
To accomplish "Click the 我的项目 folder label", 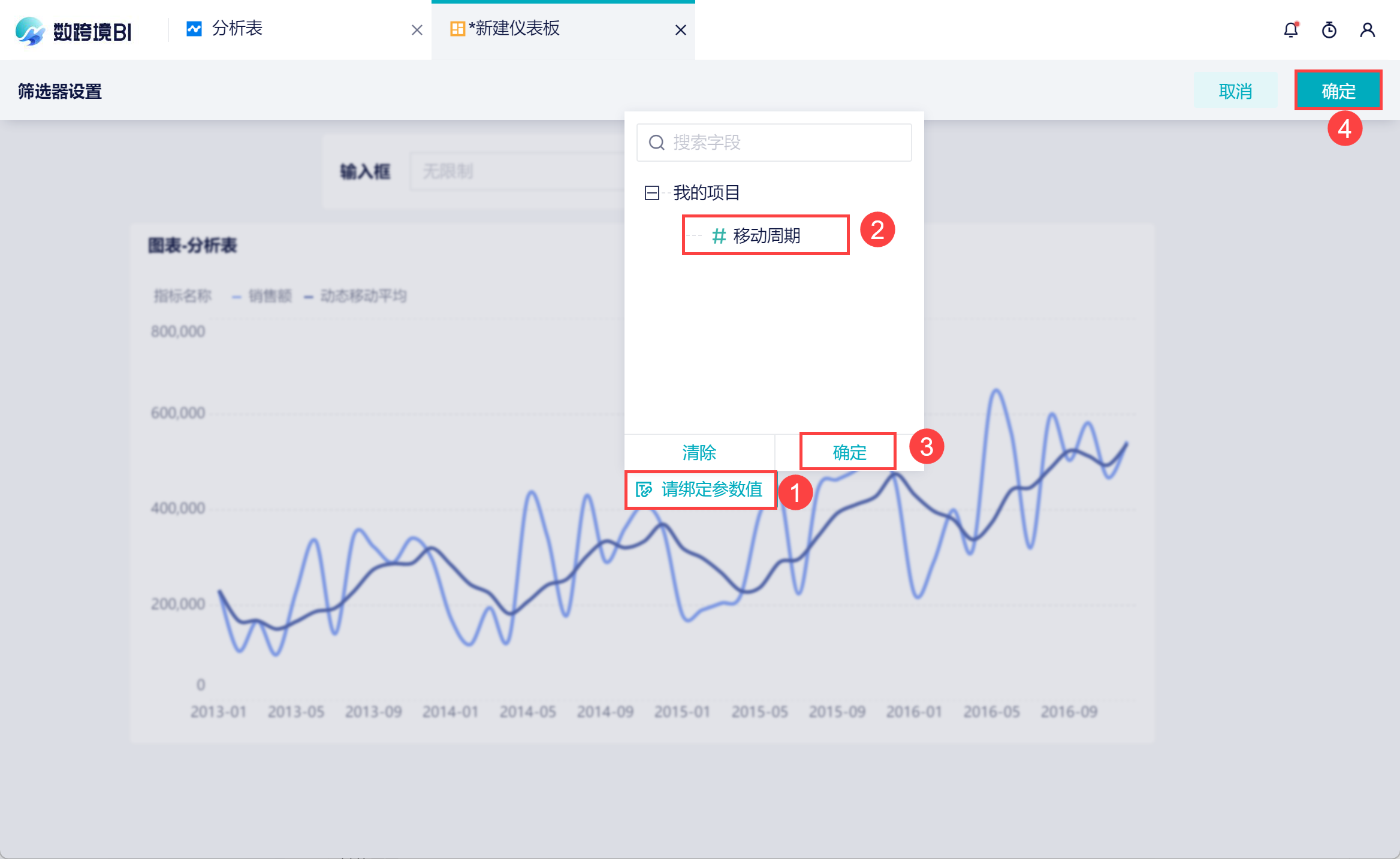I will click(x=706, y=193).
